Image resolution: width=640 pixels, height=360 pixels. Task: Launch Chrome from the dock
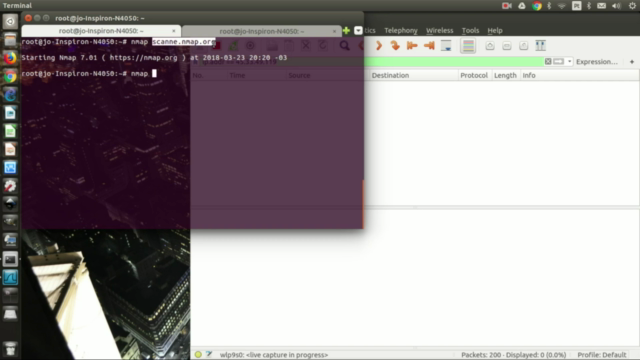click(x=10, y=76)
